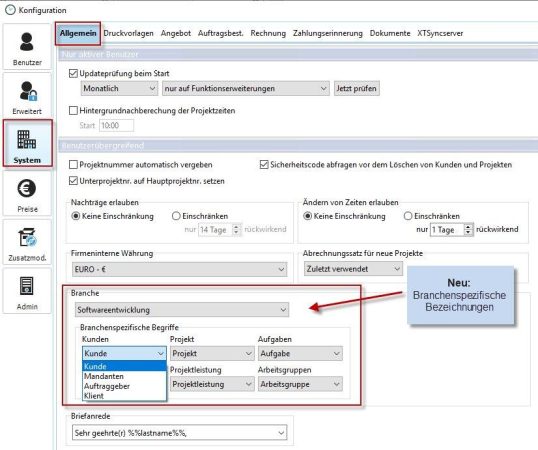Switch to the Rechnung tab
This screenshot has height=450, width=538.
point(268,33)
